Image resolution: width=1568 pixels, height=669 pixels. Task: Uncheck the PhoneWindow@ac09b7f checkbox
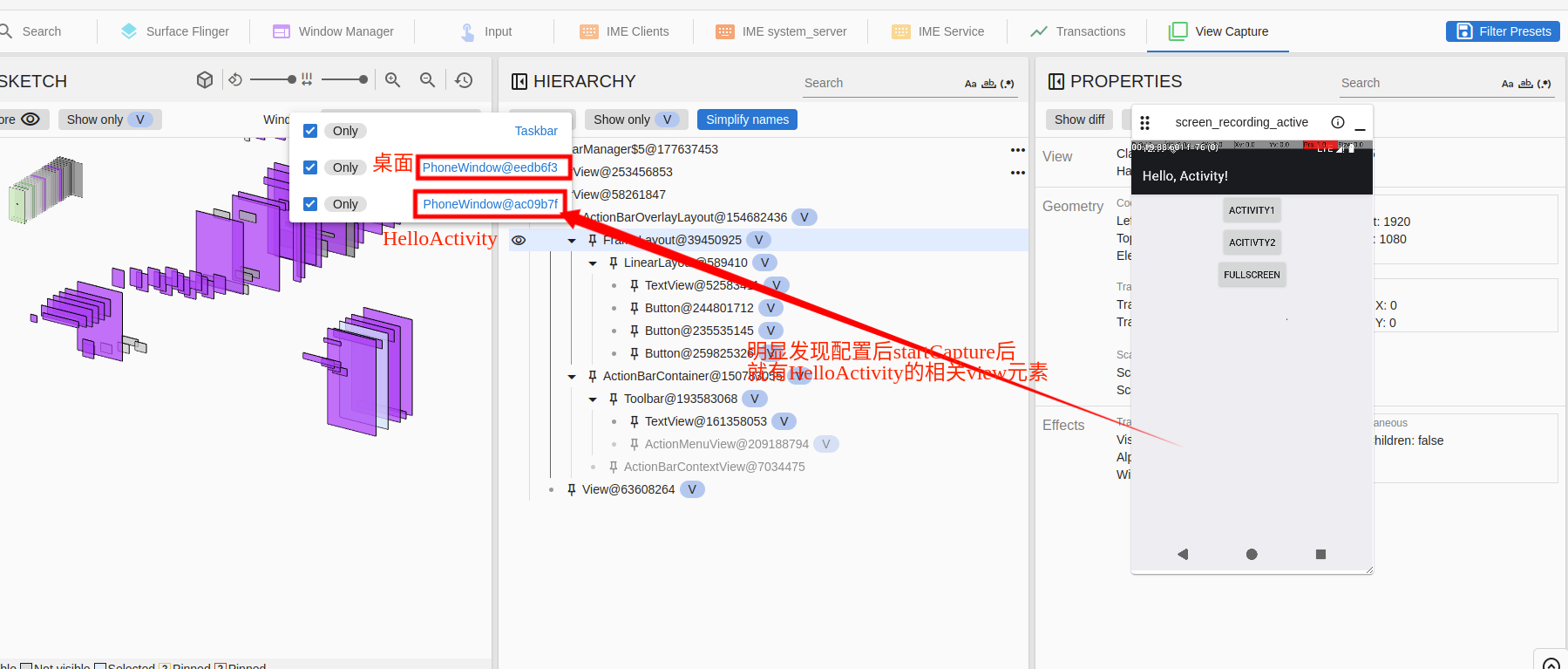click(x=310, y=204)
